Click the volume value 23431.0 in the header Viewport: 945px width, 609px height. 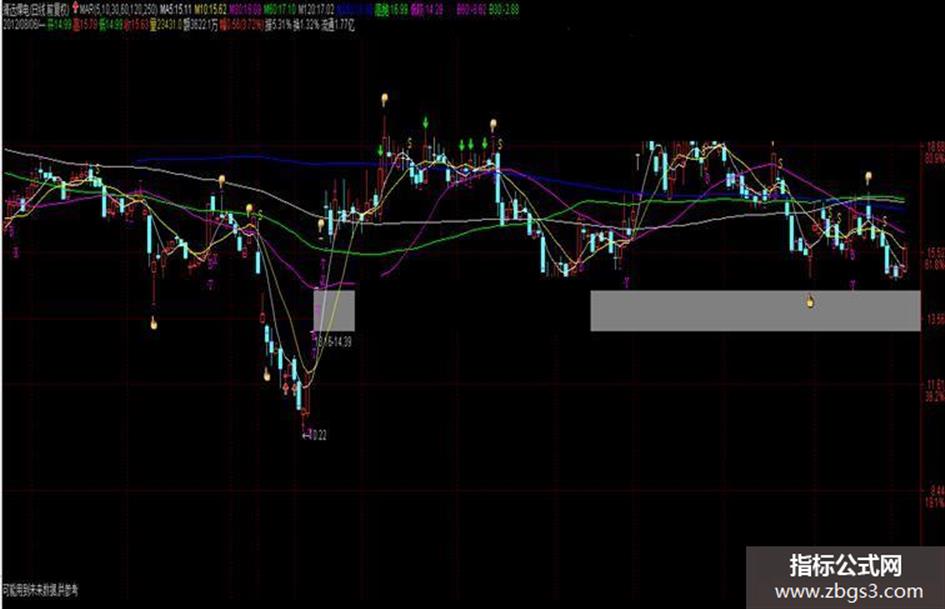coord(165,26)
